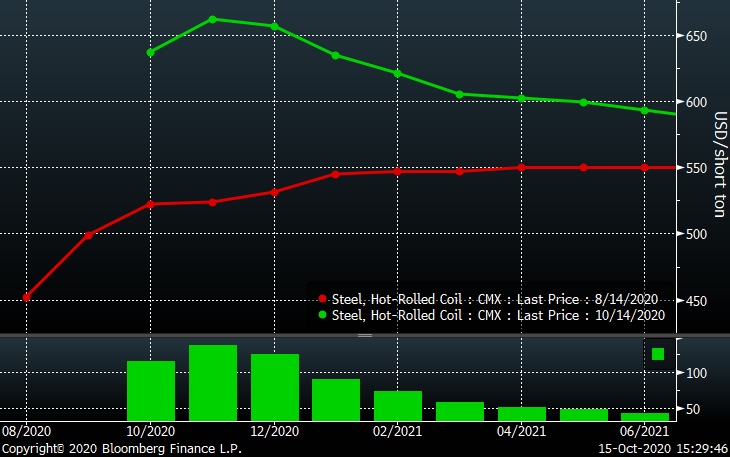
Task: Click the 650 price label on y-axis
Action: tap(697, 37)
